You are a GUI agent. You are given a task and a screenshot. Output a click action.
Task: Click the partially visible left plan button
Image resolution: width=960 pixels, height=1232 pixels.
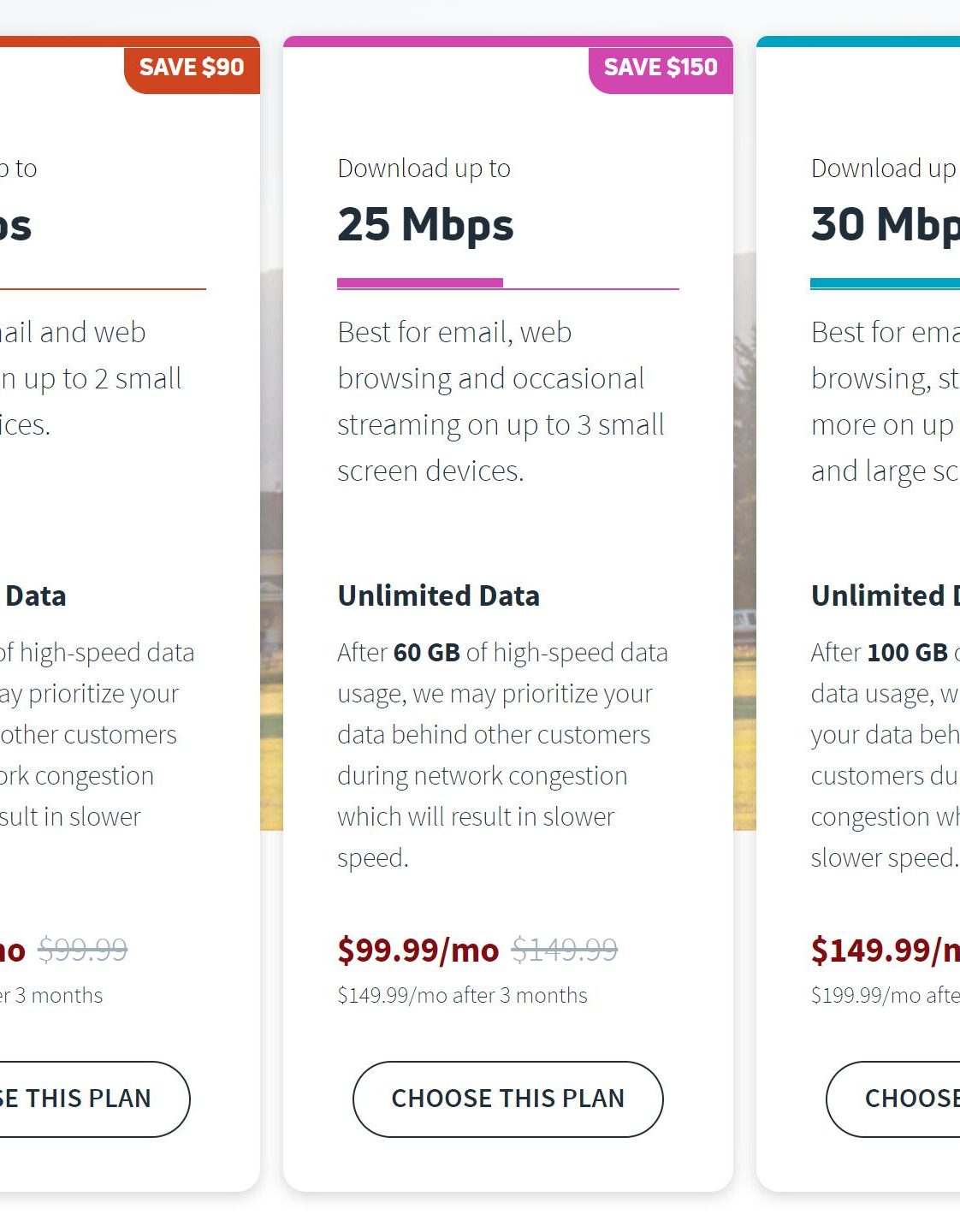(x=95, y=1099)
